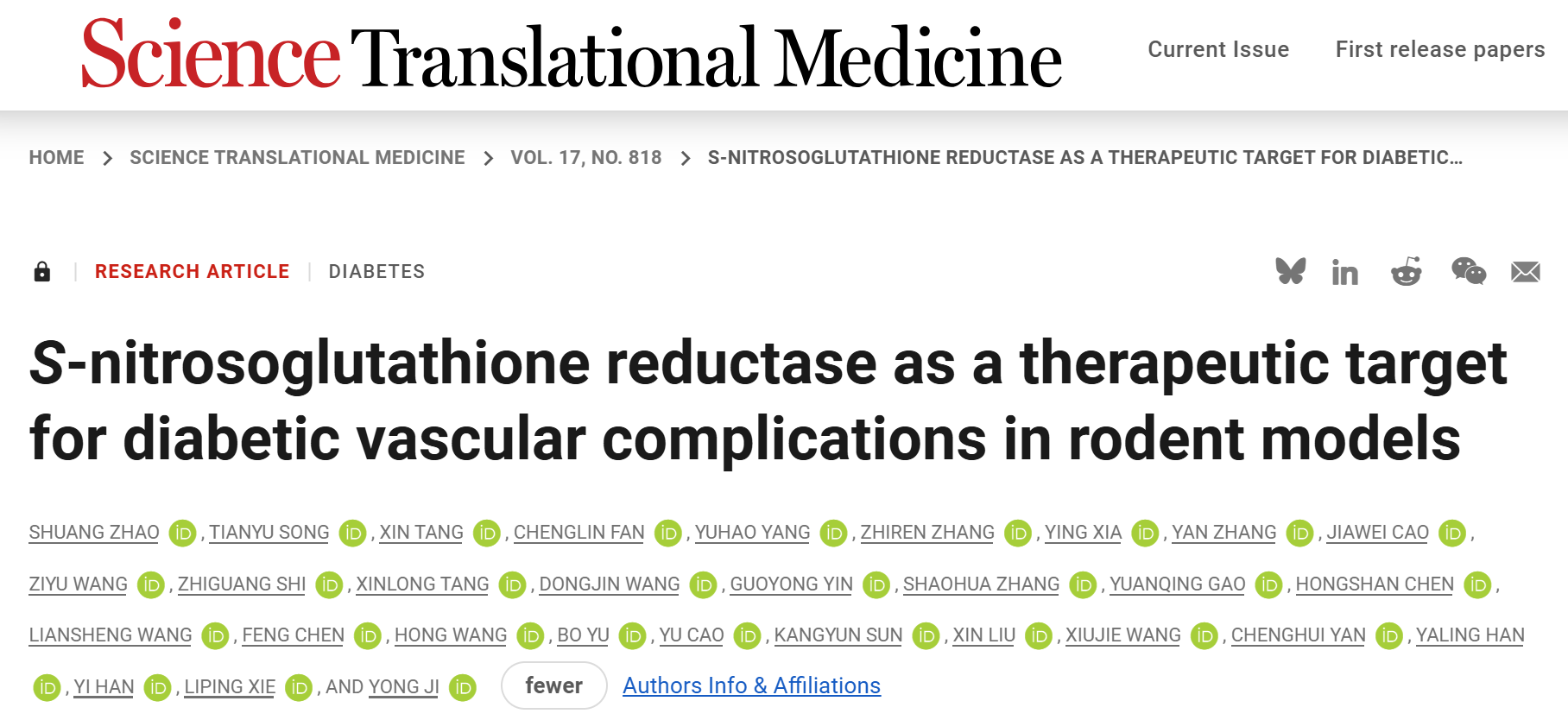Click the lock access icon
Viewport: 1568px width, 720px height.
click(x=41, y=272)
